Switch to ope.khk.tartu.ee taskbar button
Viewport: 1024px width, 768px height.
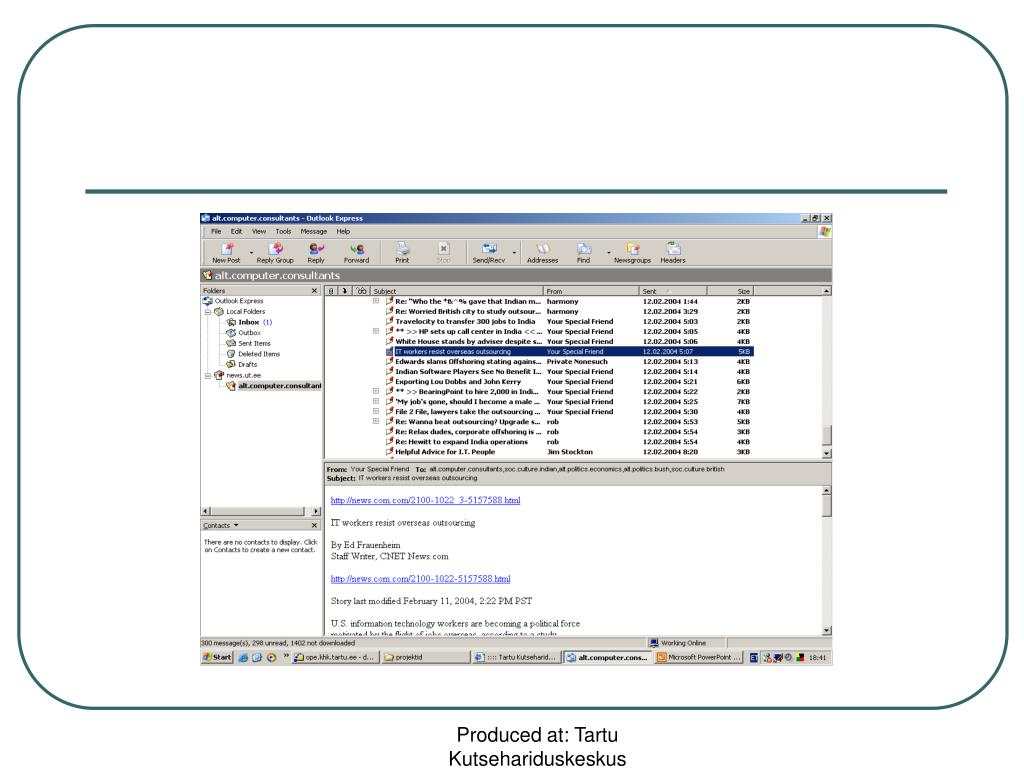click(x=335, y=657)
